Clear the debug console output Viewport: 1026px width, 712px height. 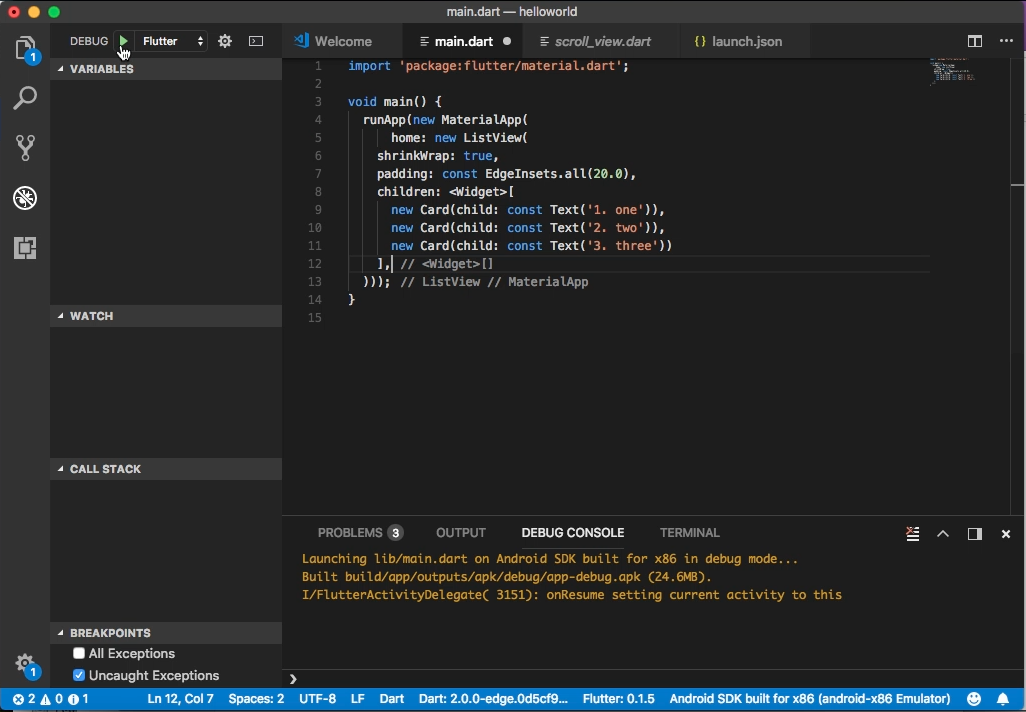click(x=912, y=533)
